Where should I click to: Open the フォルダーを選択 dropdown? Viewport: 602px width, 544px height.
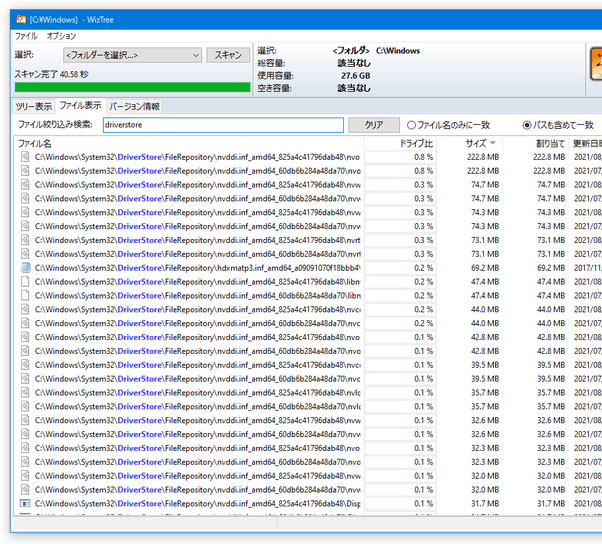132,55
